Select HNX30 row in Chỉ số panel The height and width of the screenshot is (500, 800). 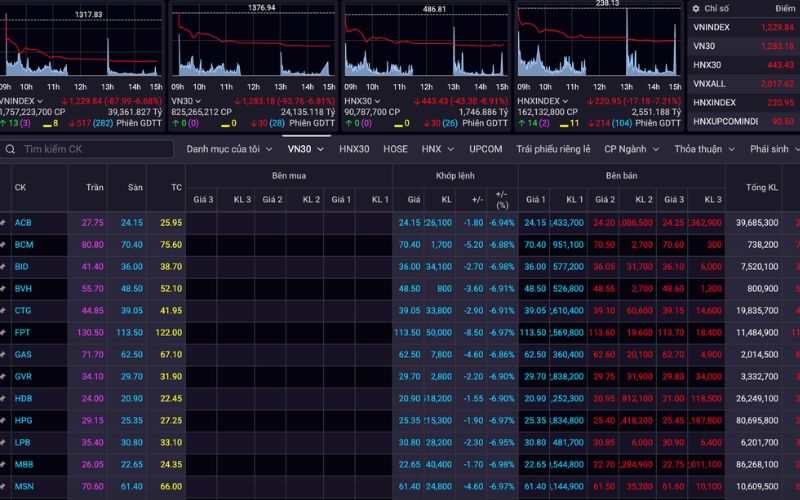[744, 65]
